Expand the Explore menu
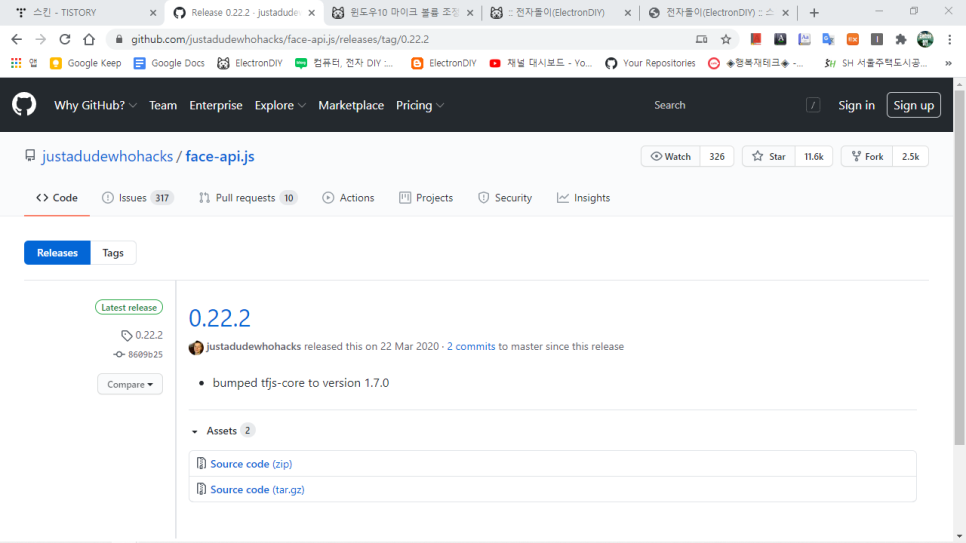 (280, 105)
